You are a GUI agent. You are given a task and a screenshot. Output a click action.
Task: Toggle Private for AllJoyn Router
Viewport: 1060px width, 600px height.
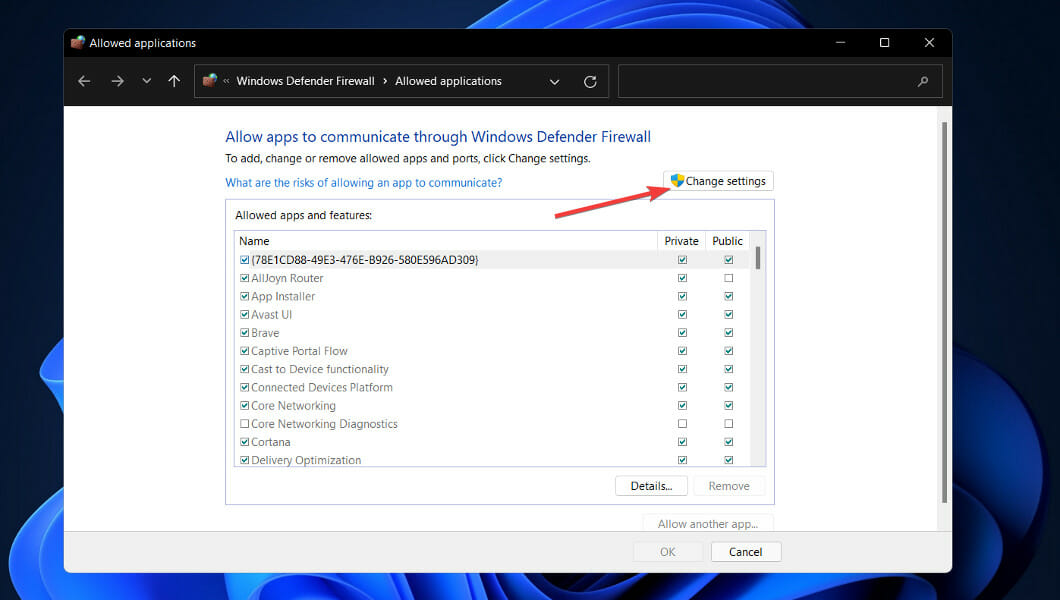click(x=682, y=278)
